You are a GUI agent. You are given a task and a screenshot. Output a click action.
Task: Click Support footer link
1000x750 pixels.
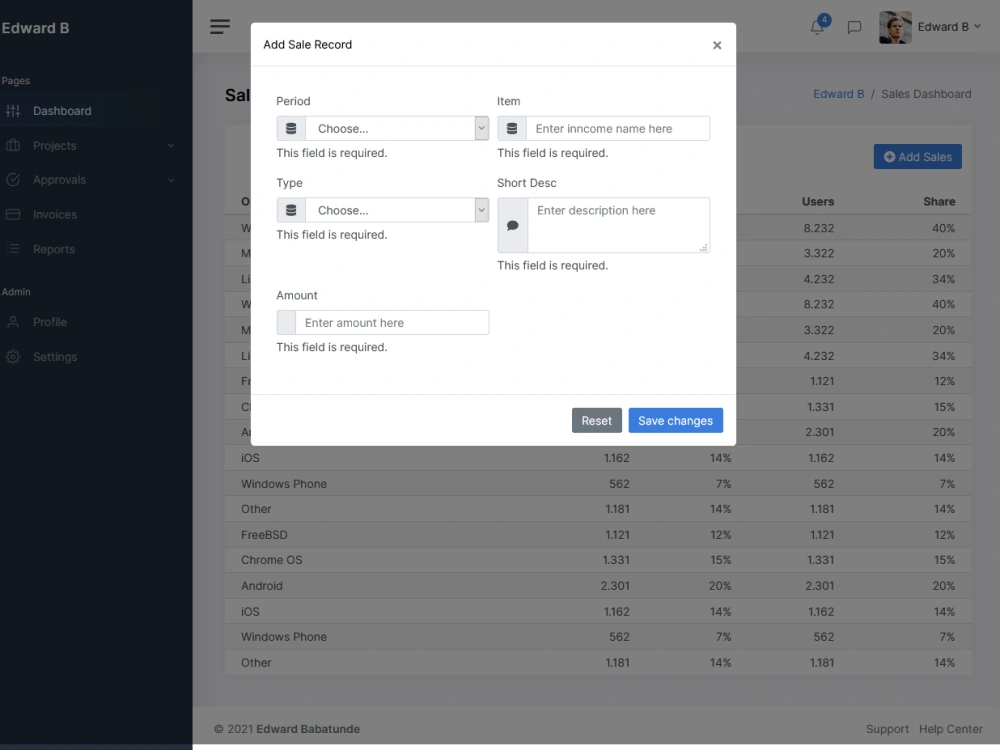pyautogui.click(x=887, y=729)
